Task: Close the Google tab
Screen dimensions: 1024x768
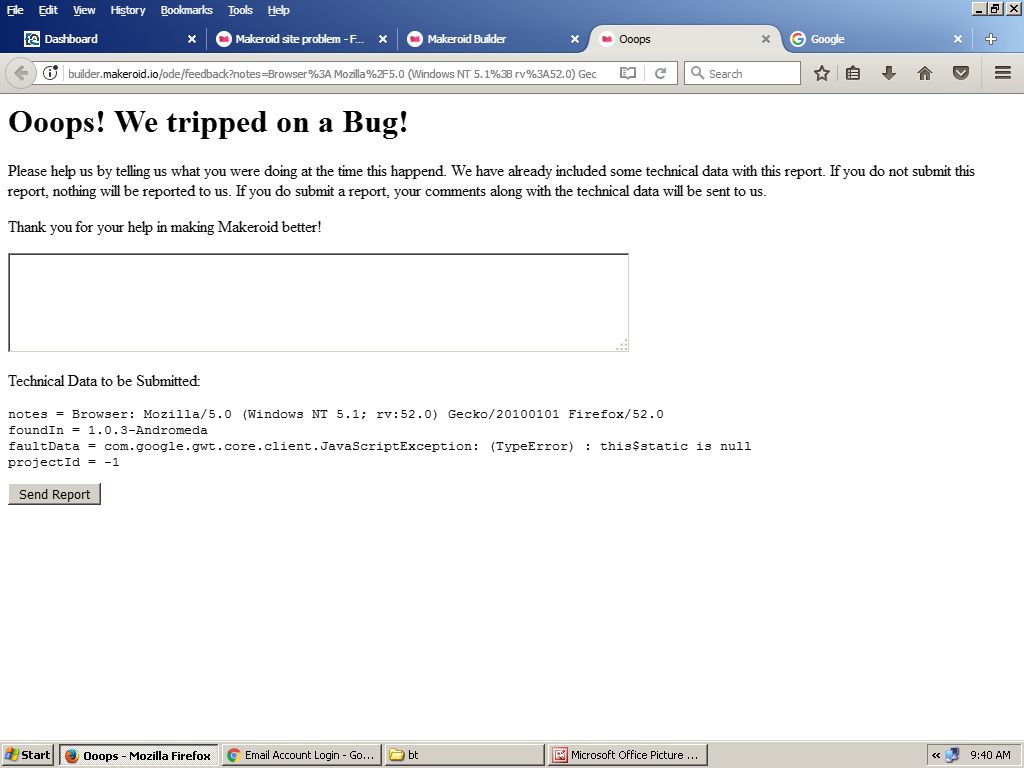Action: click(x=957, y=39)
